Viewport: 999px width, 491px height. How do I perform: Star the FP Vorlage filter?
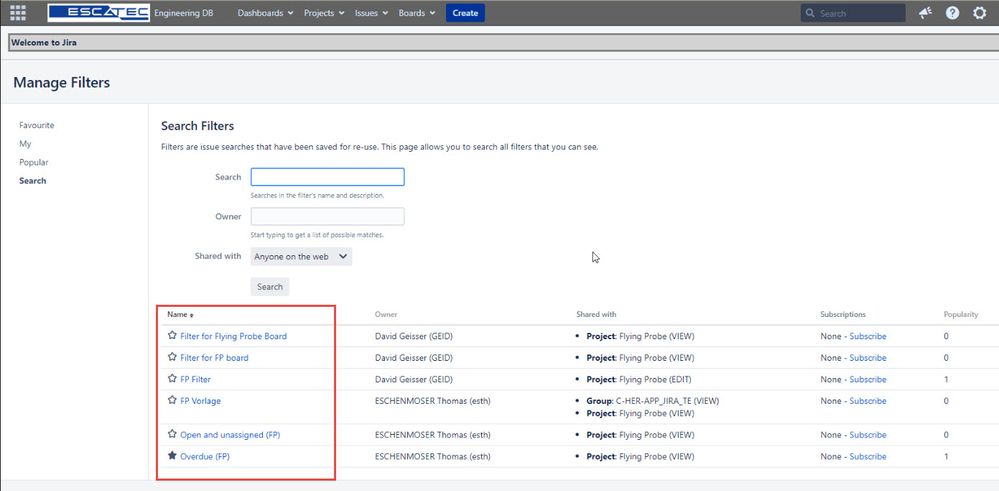[x=171, y=400]
